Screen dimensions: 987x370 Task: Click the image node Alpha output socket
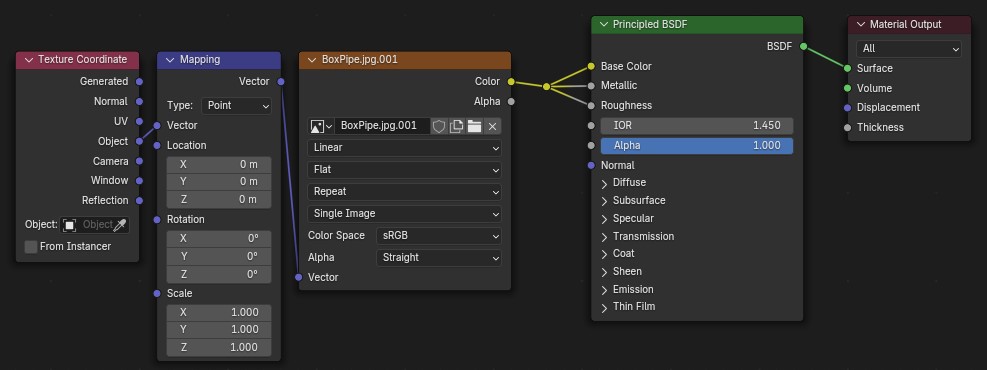510,101
